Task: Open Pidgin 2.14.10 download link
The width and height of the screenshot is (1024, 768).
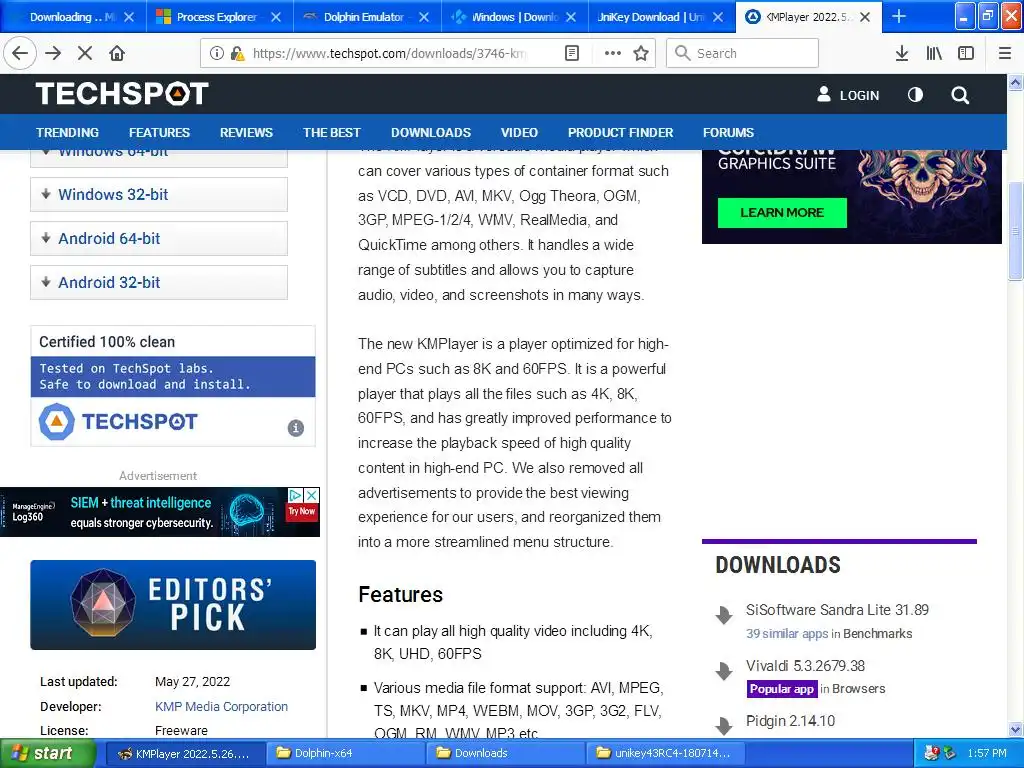Action: coord(790,721)
